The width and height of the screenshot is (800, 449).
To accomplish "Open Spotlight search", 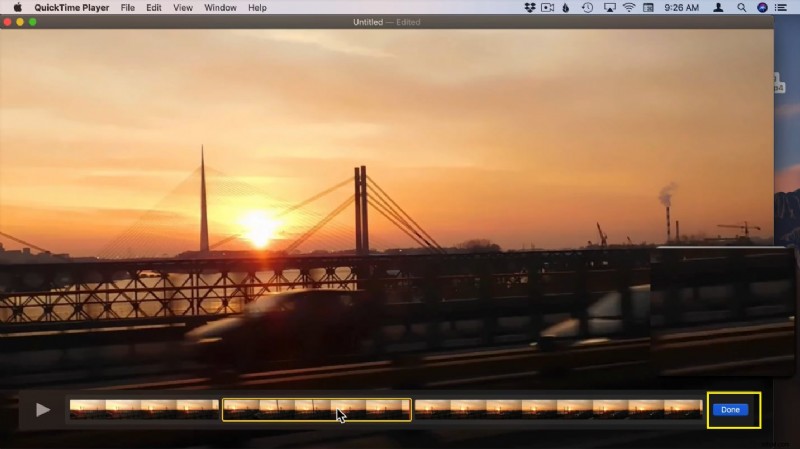I will click(x=742, y=7).
